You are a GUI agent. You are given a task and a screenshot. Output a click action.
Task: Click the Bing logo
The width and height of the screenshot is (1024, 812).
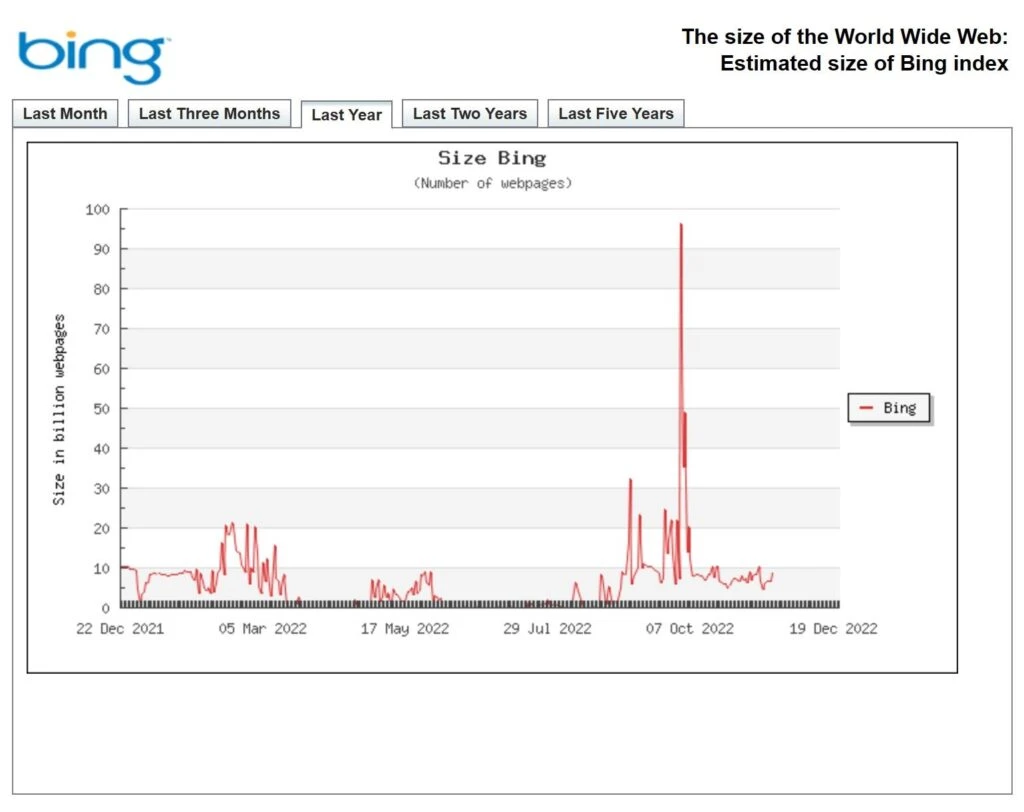coord(93,57)
